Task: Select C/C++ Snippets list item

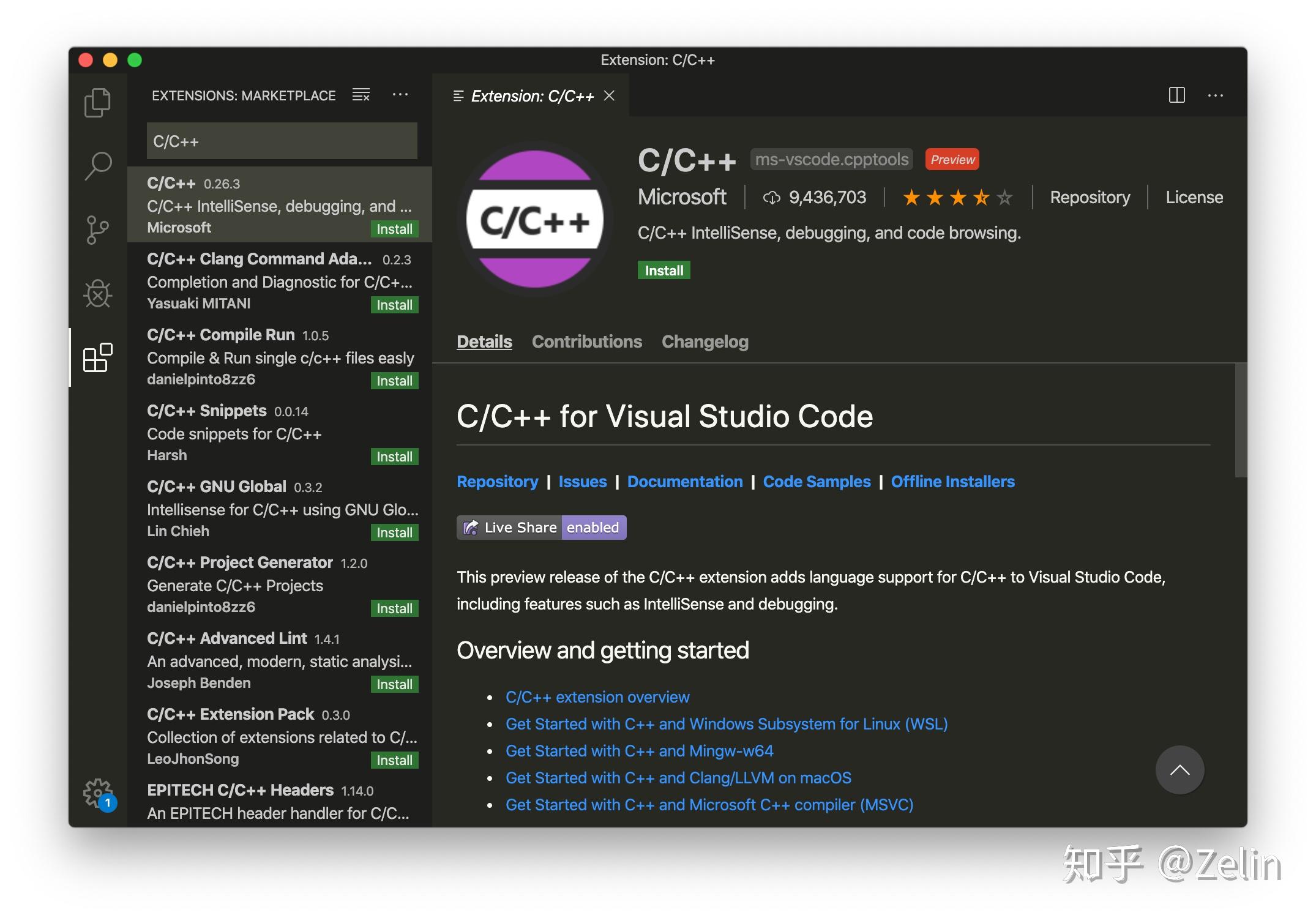Action: point(280,432)
